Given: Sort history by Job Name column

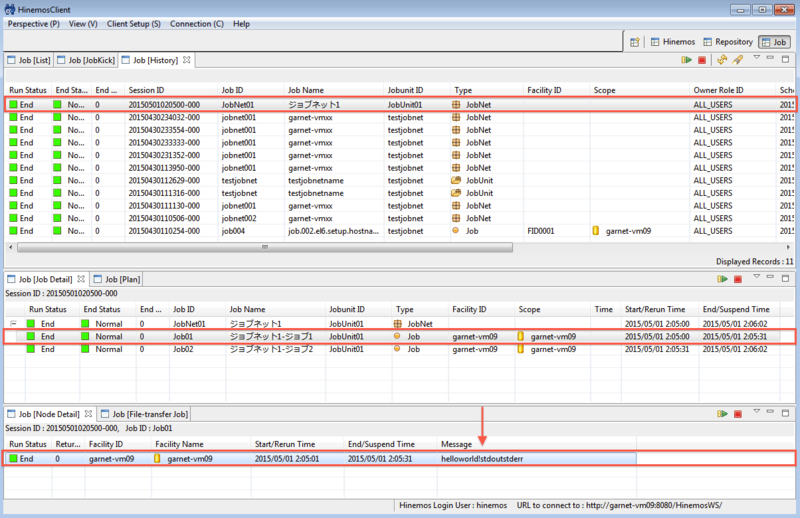Looking at the screenshot, I should coord(334,90).
